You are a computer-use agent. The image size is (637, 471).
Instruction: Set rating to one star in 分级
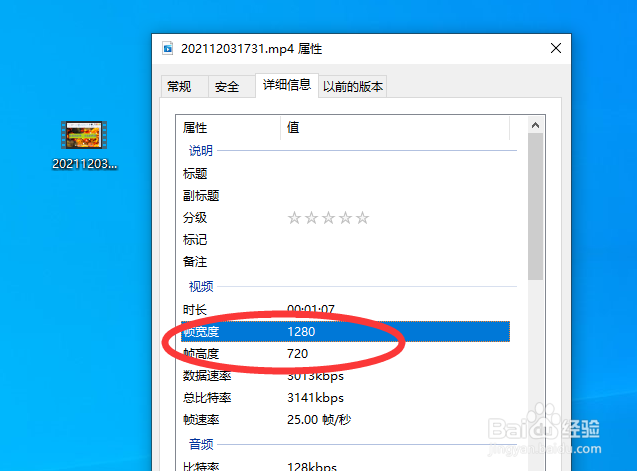pyautogui.click(x=294, y=218)
